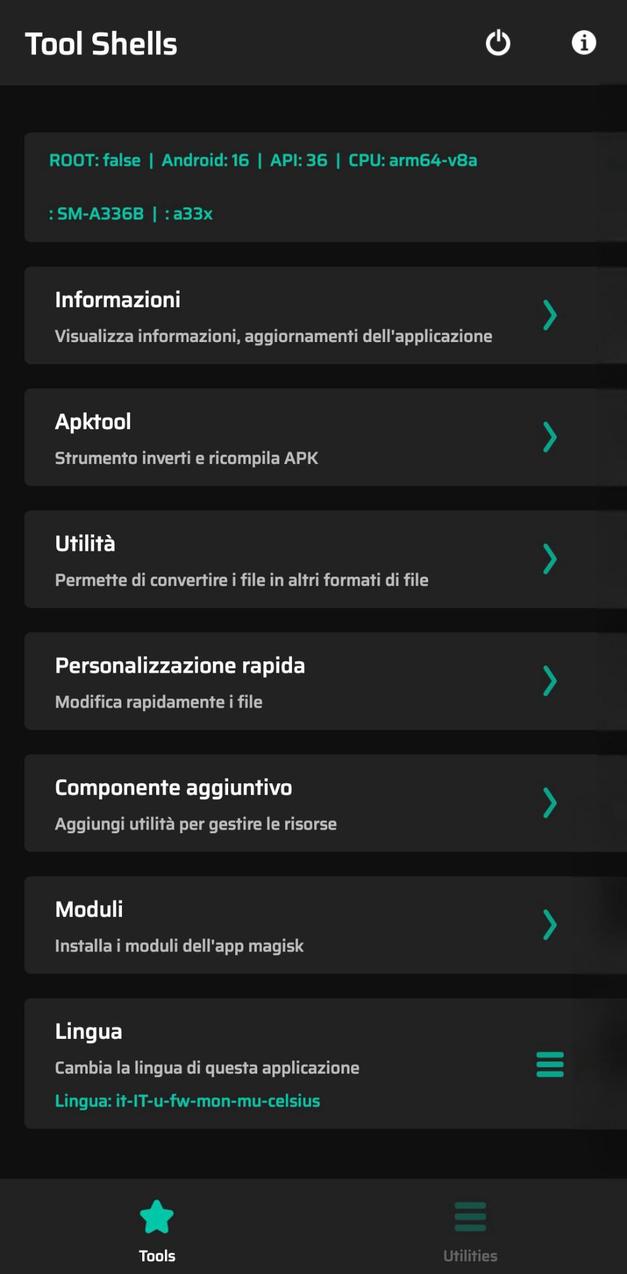Expand Componente aggiuntivo via its chevron
The height and width of the screenshot is (1274, 627).
(x=549, y=803)
